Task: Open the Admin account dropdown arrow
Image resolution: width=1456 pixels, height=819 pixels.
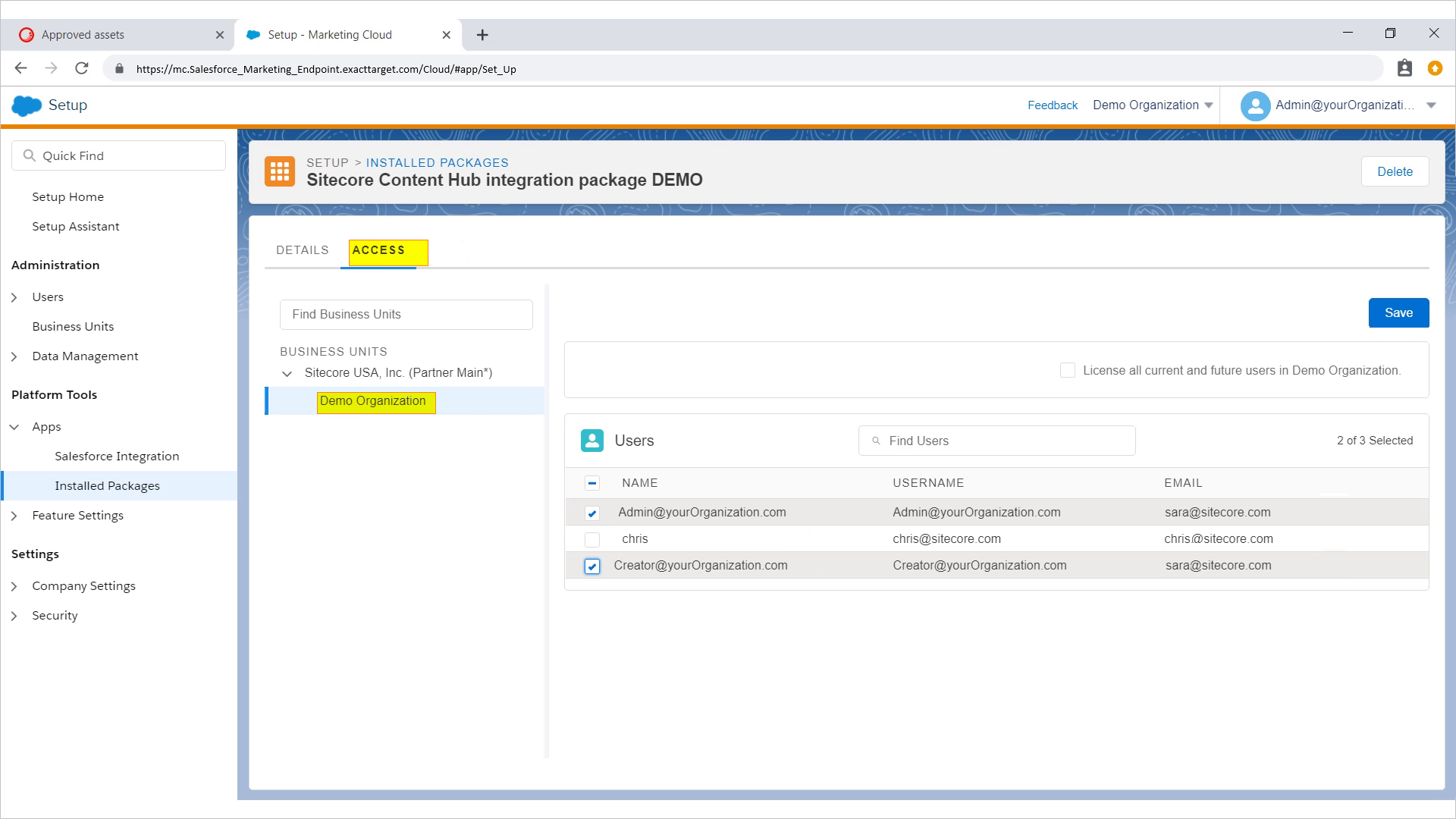Action: click(1431, 105)
